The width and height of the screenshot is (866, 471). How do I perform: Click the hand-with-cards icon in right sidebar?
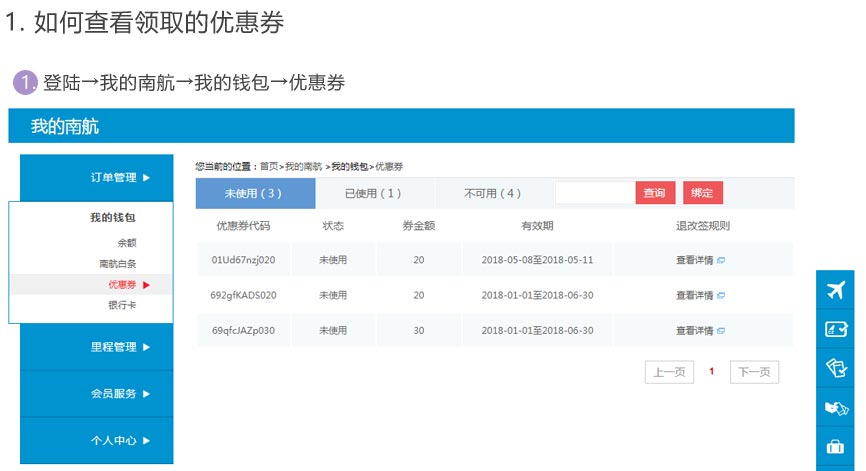[x=835, y=407]
